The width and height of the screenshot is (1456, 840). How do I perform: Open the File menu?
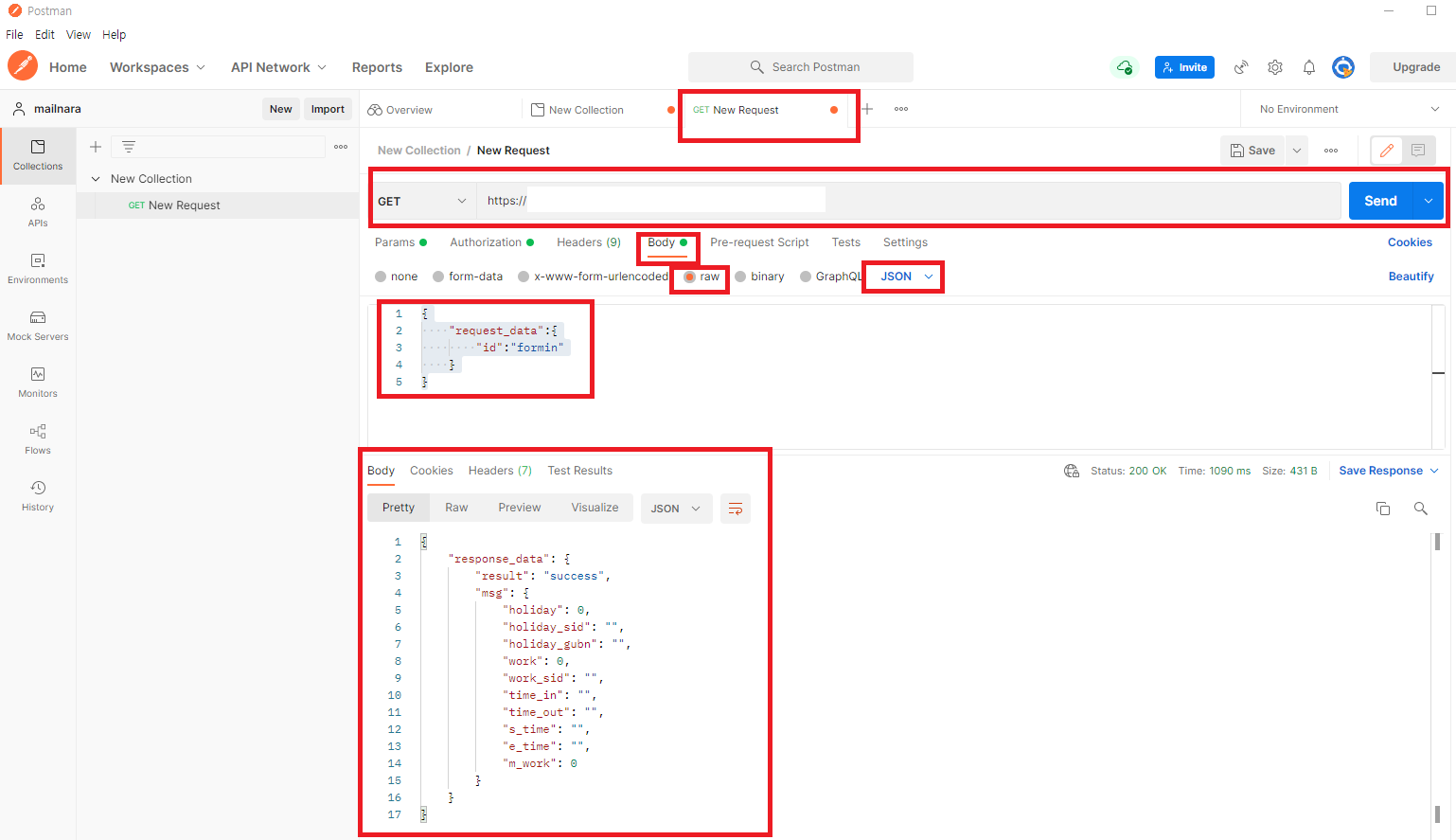click(x=14, y=34)
